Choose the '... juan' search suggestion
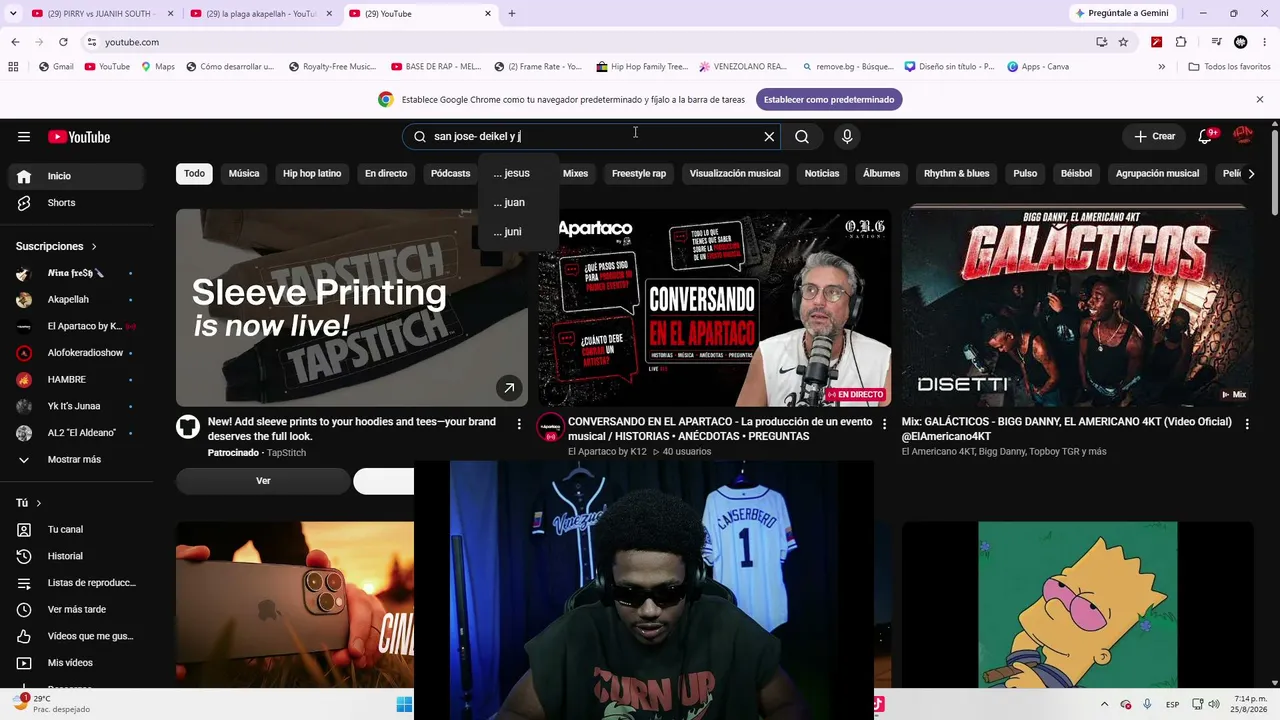Screen dimensions: 1280x720 tap(517, 202)
